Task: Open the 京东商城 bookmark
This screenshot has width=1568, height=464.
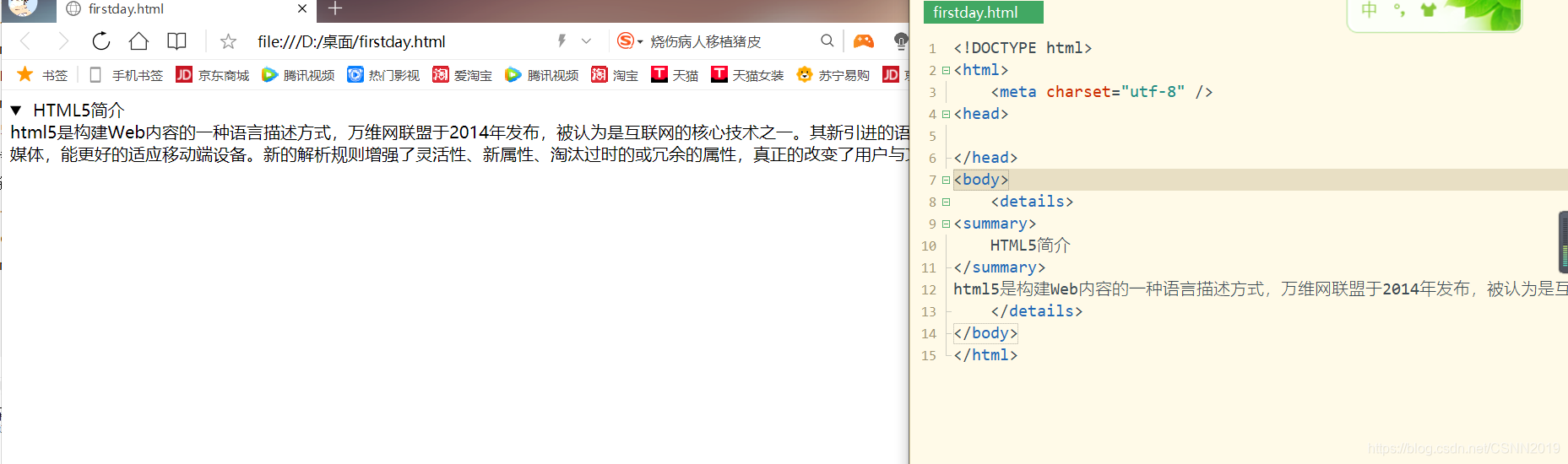Action: [213, 75]
